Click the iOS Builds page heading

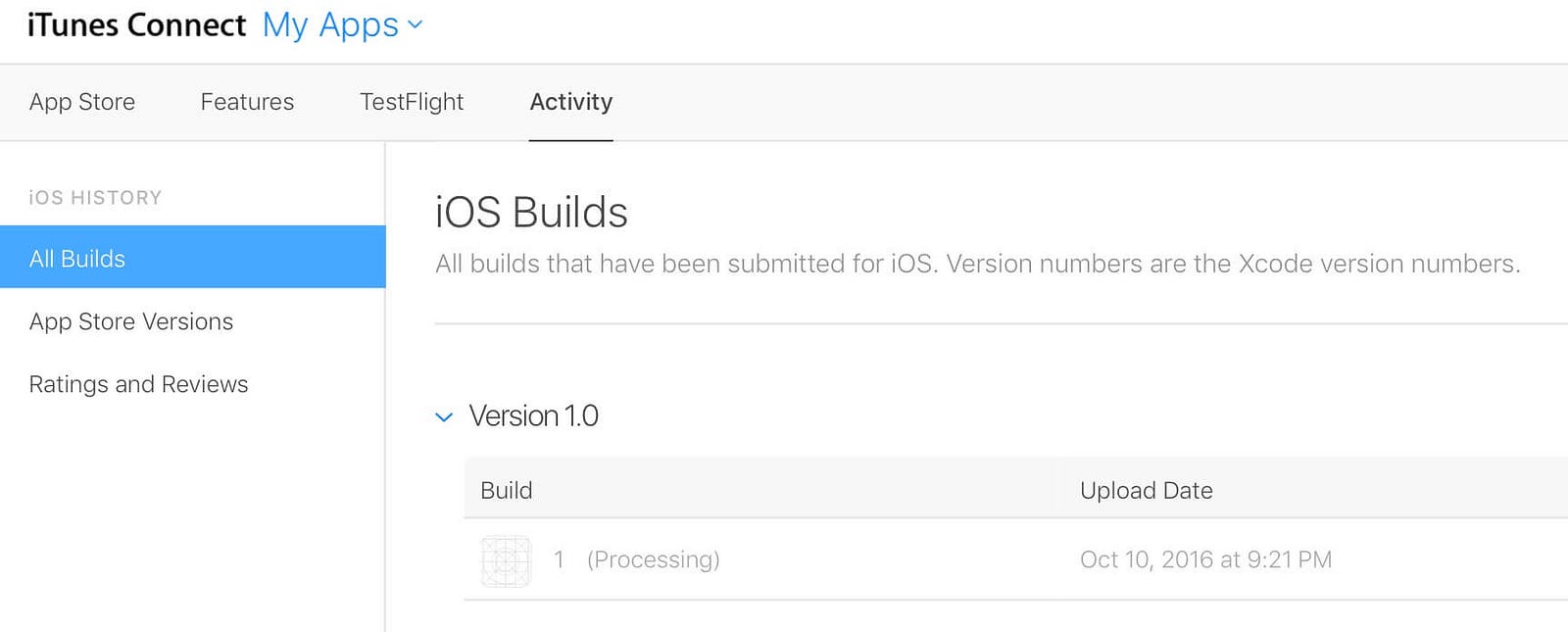(531, 213)
